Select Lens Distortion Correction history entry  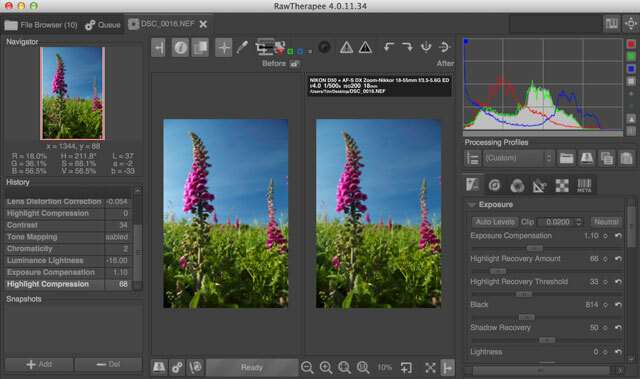click(x=68, y=202)
